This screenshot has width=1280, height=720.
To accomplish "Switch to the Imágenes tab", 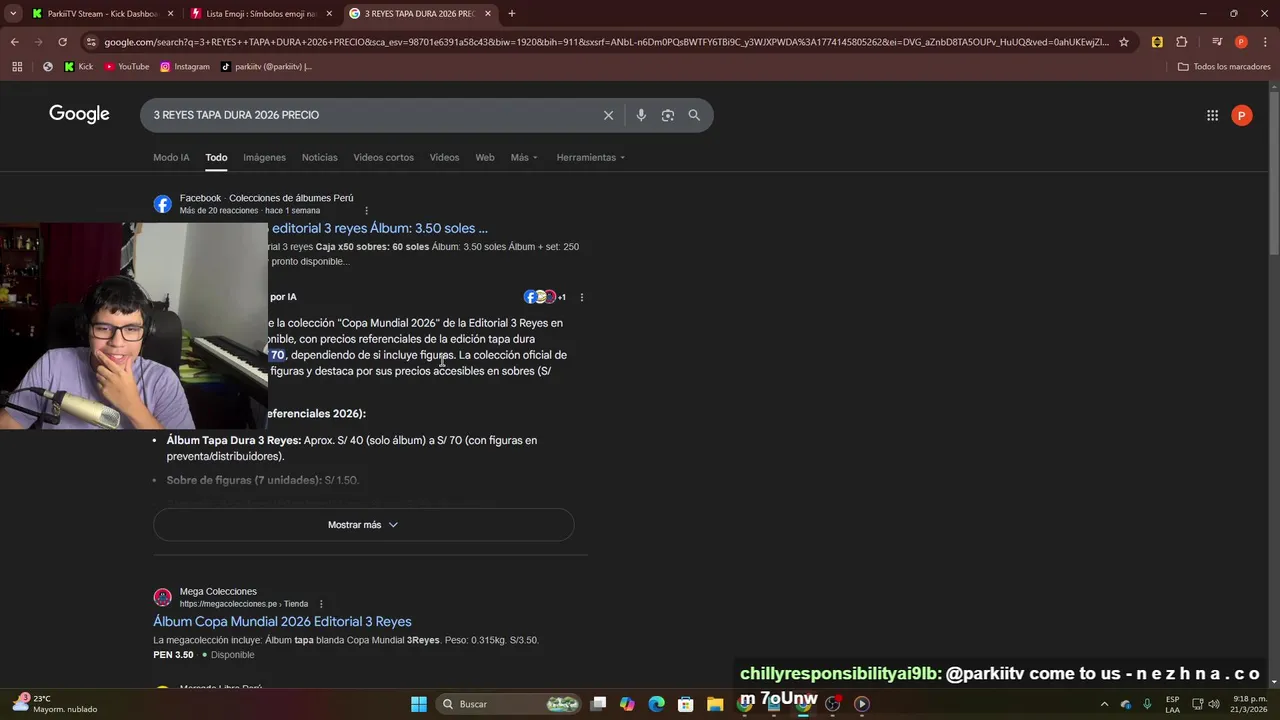I will click(x=264, y=157).
